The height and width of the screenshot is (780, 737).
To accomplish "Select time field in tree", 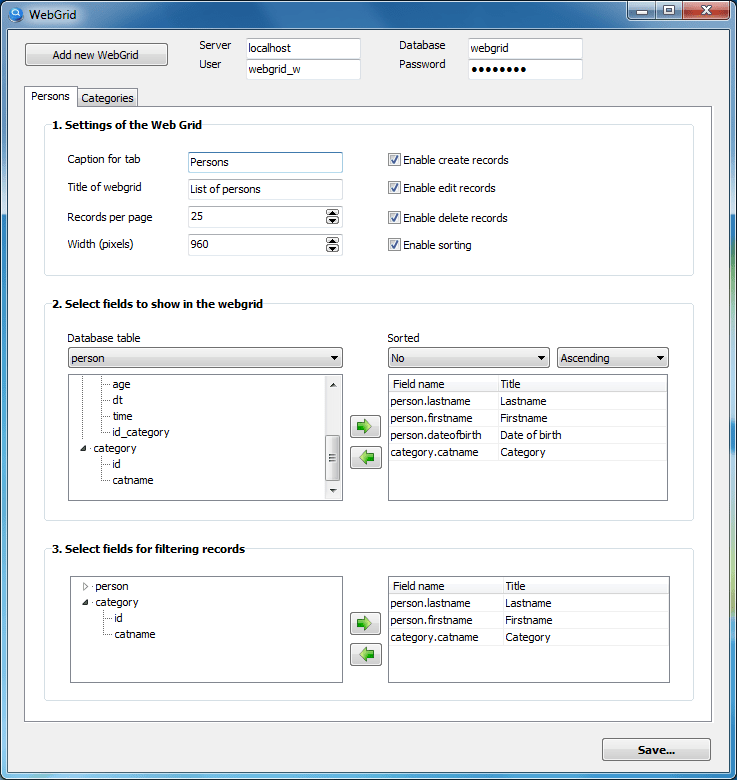I will pos(122,416).
